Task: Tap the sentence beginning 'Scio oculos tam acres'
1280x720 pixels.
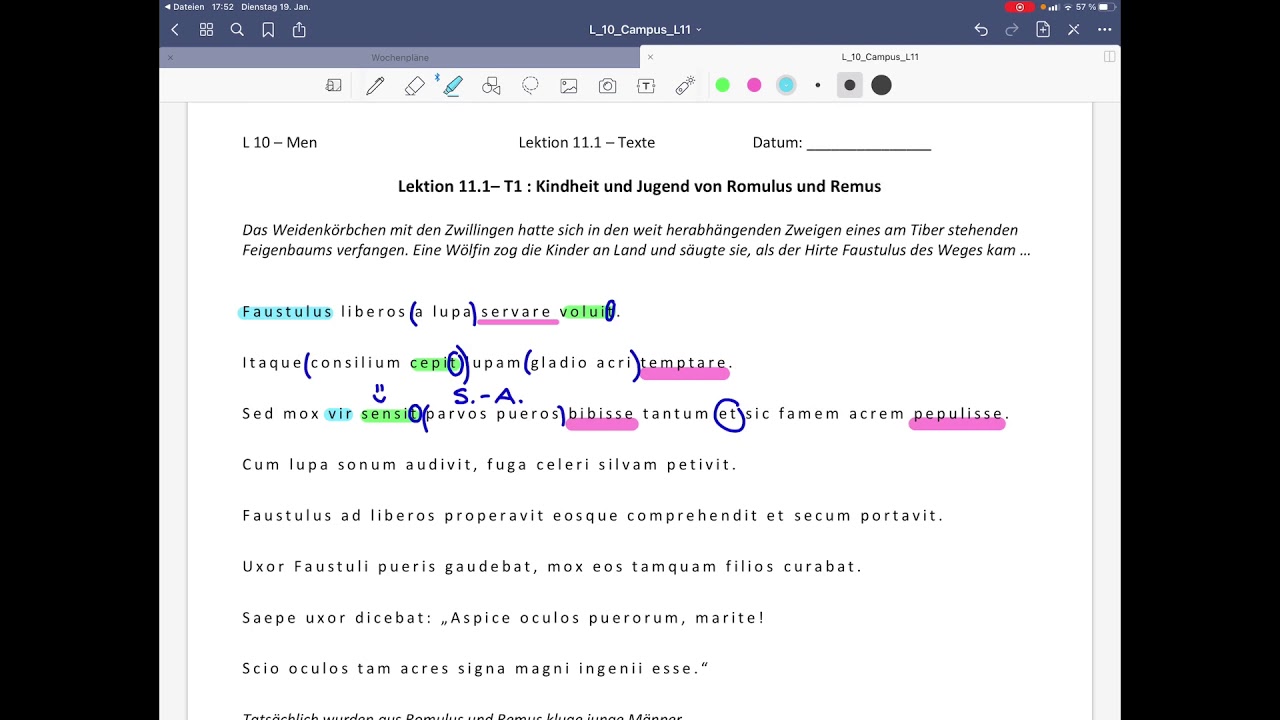Action: pyautogui.click(x=476, y=669)
